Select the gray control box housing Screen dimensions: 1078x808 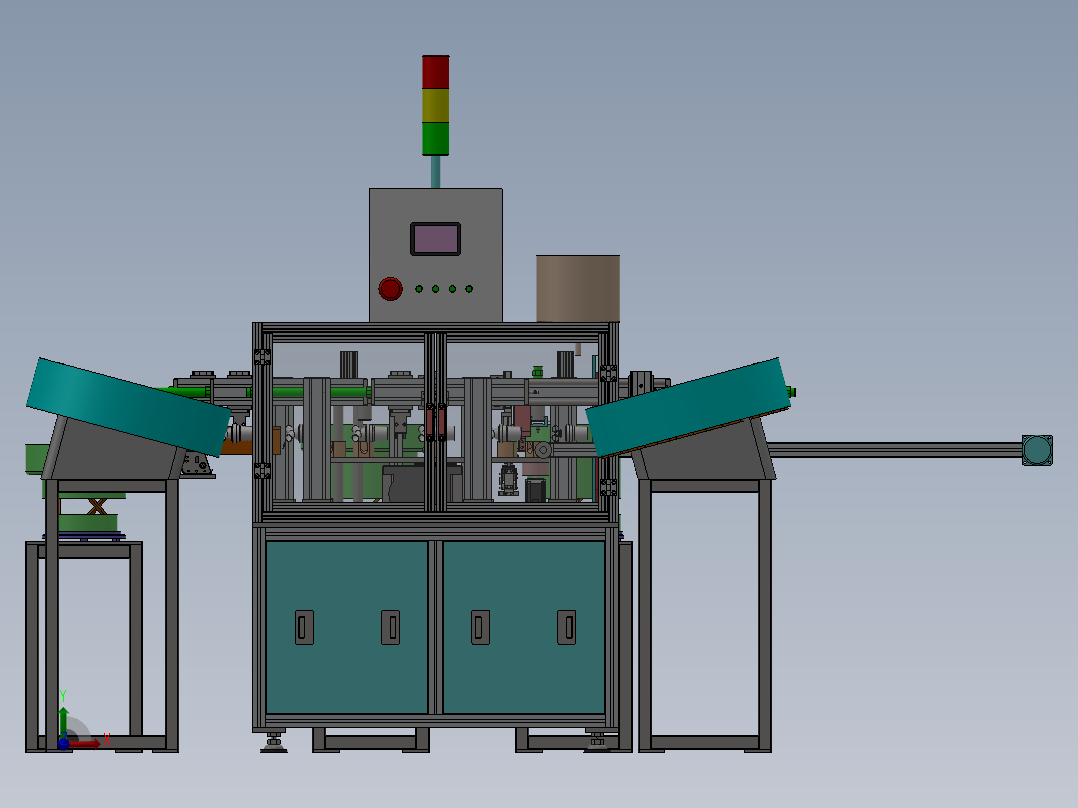click(436, 255)
